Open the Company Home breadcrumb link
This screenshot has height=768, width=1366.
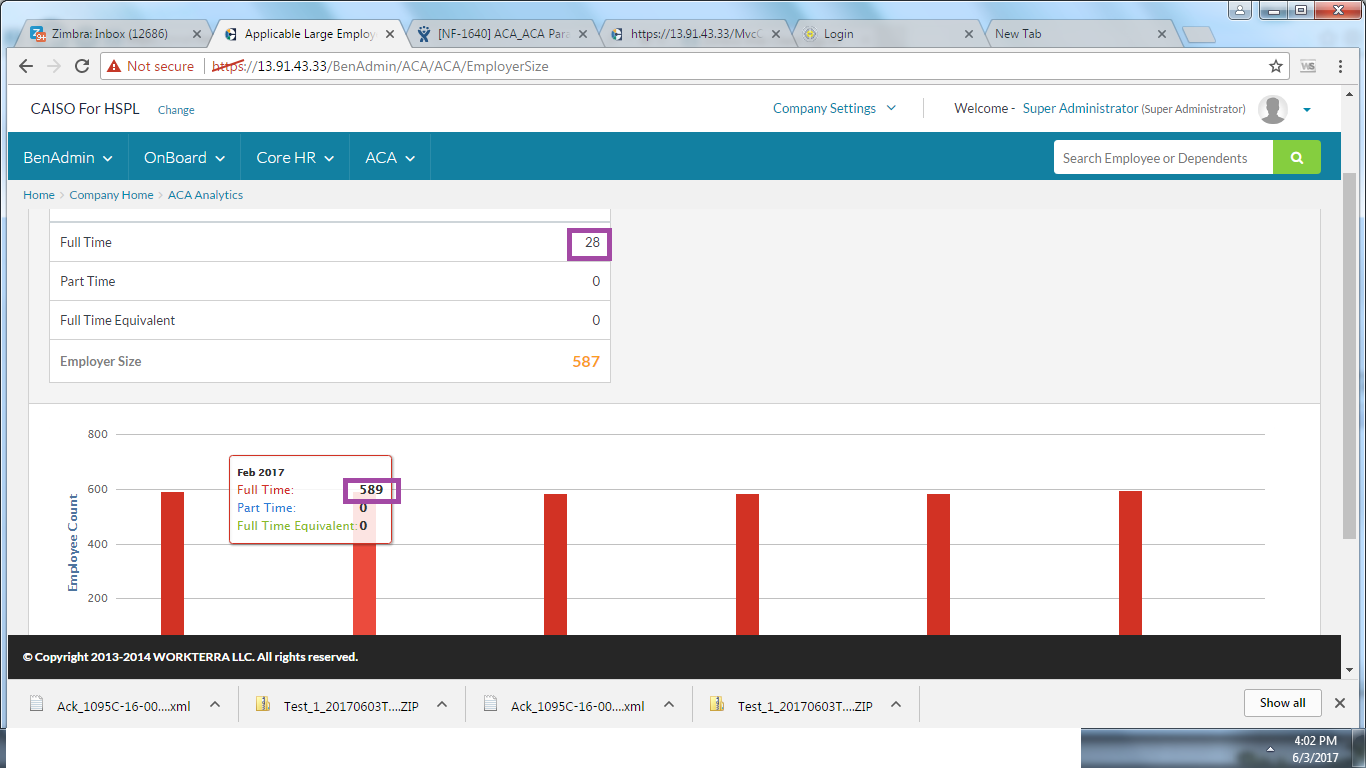click(111, 195)
